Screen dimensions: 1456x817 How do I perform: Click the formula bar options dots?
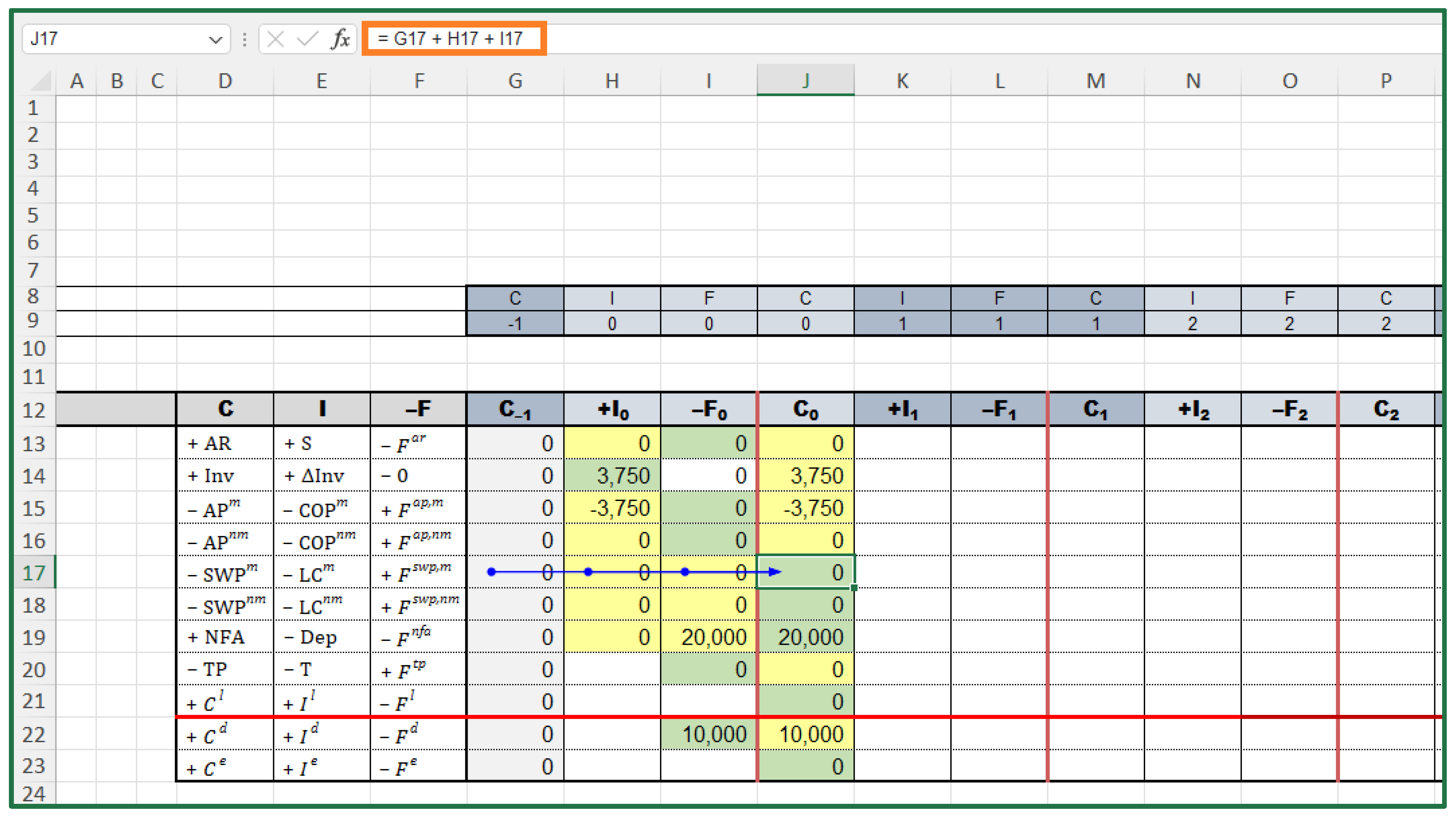click(244, 39)
